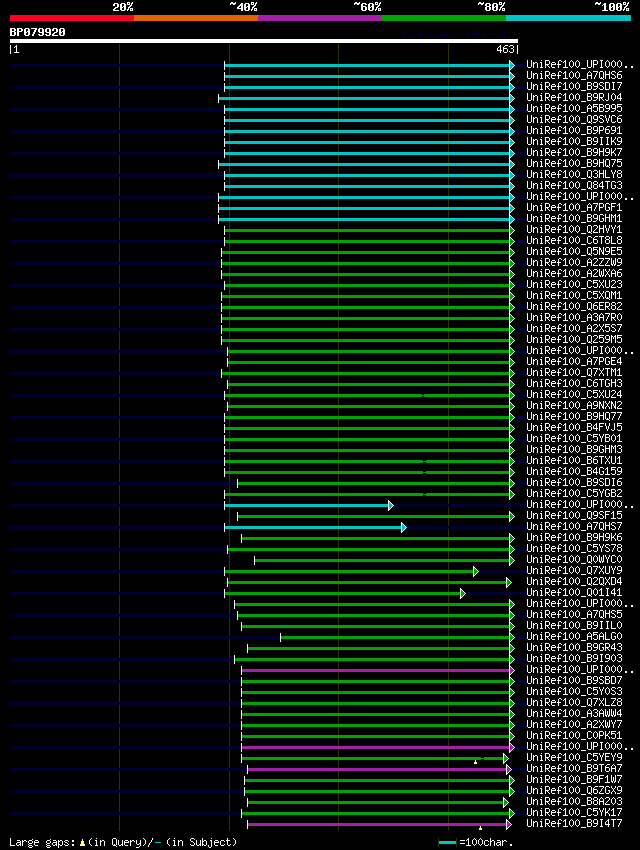This screenshot has width=640, height=850.
Task: Click the green UniRef100_A5ALG0 alignment bar
Action: click(397, 638)
